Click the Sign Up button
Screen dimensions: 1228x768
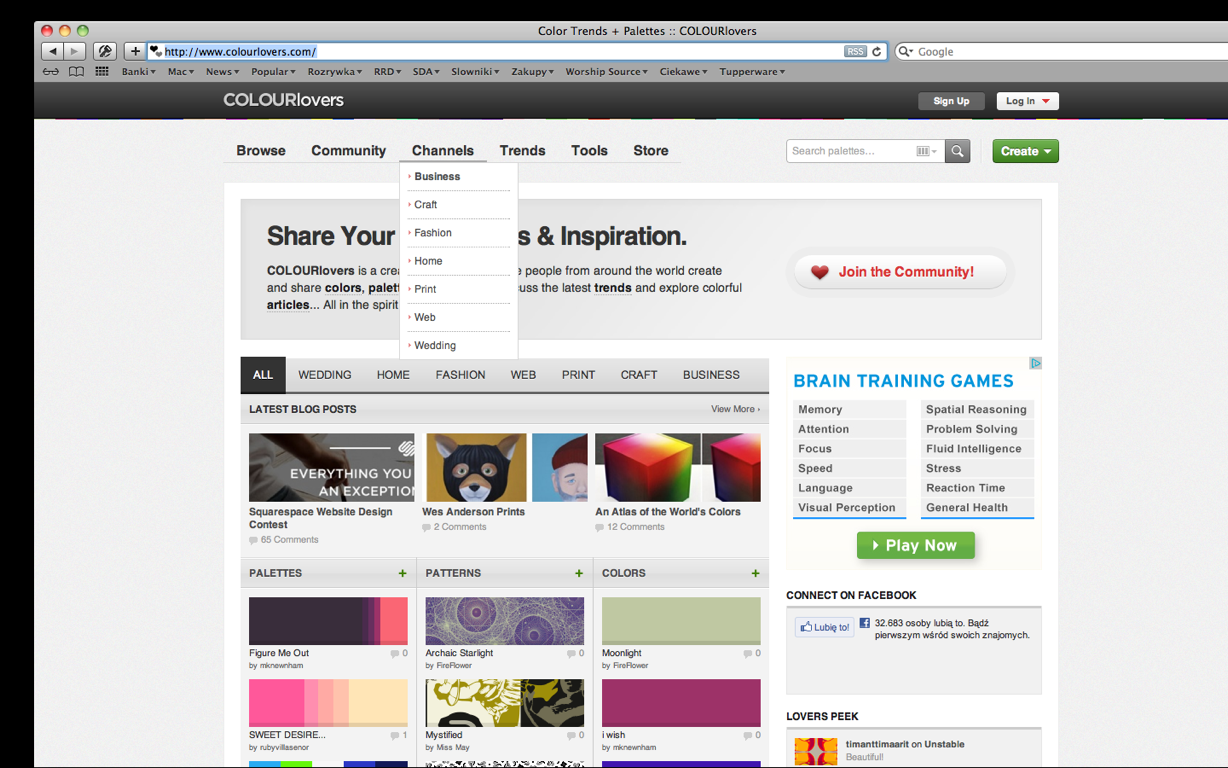tap(951, 101)
